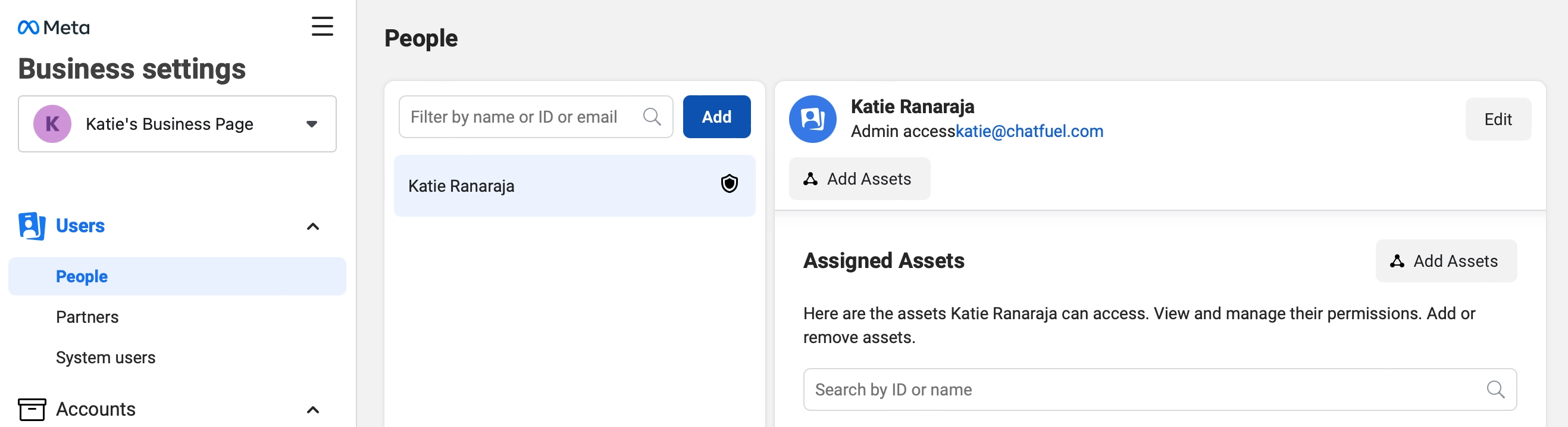The height and width of the screenshot is (427, 1568).
Task: Focus the Search by ID or name field
Action: pos(1160,389)
